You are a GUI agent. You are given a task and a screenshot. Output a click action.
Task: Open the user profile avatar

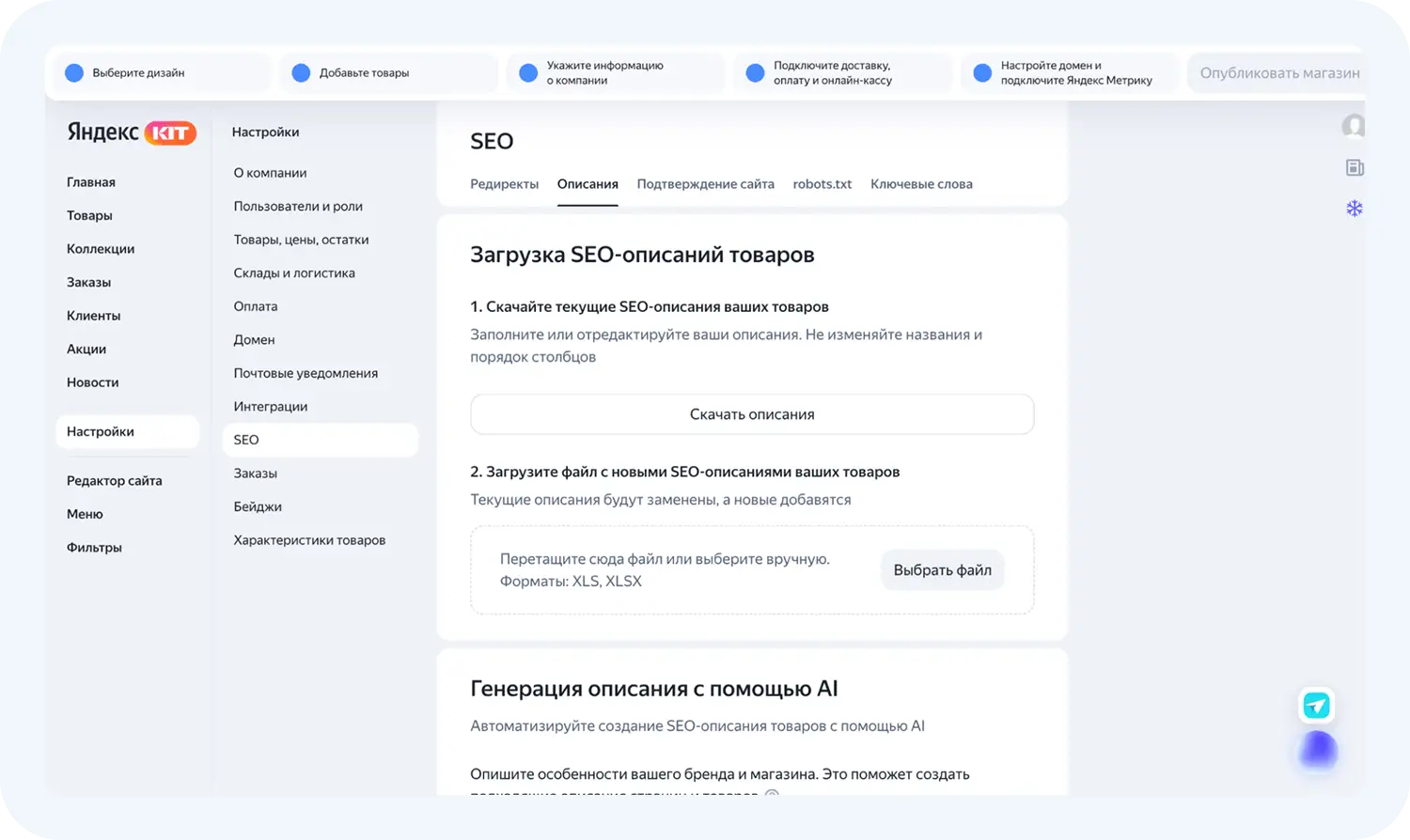click(1354, 126)
